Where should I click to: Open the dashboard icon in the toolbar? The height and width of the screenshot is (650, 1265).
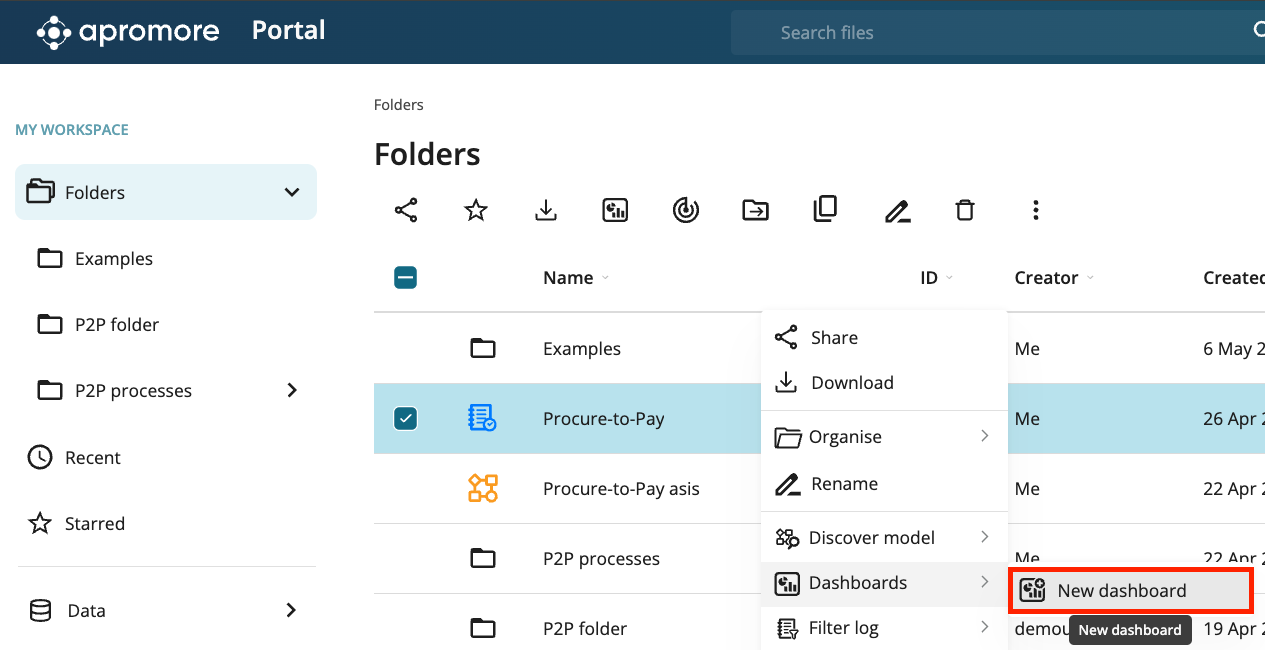point(615,210)
